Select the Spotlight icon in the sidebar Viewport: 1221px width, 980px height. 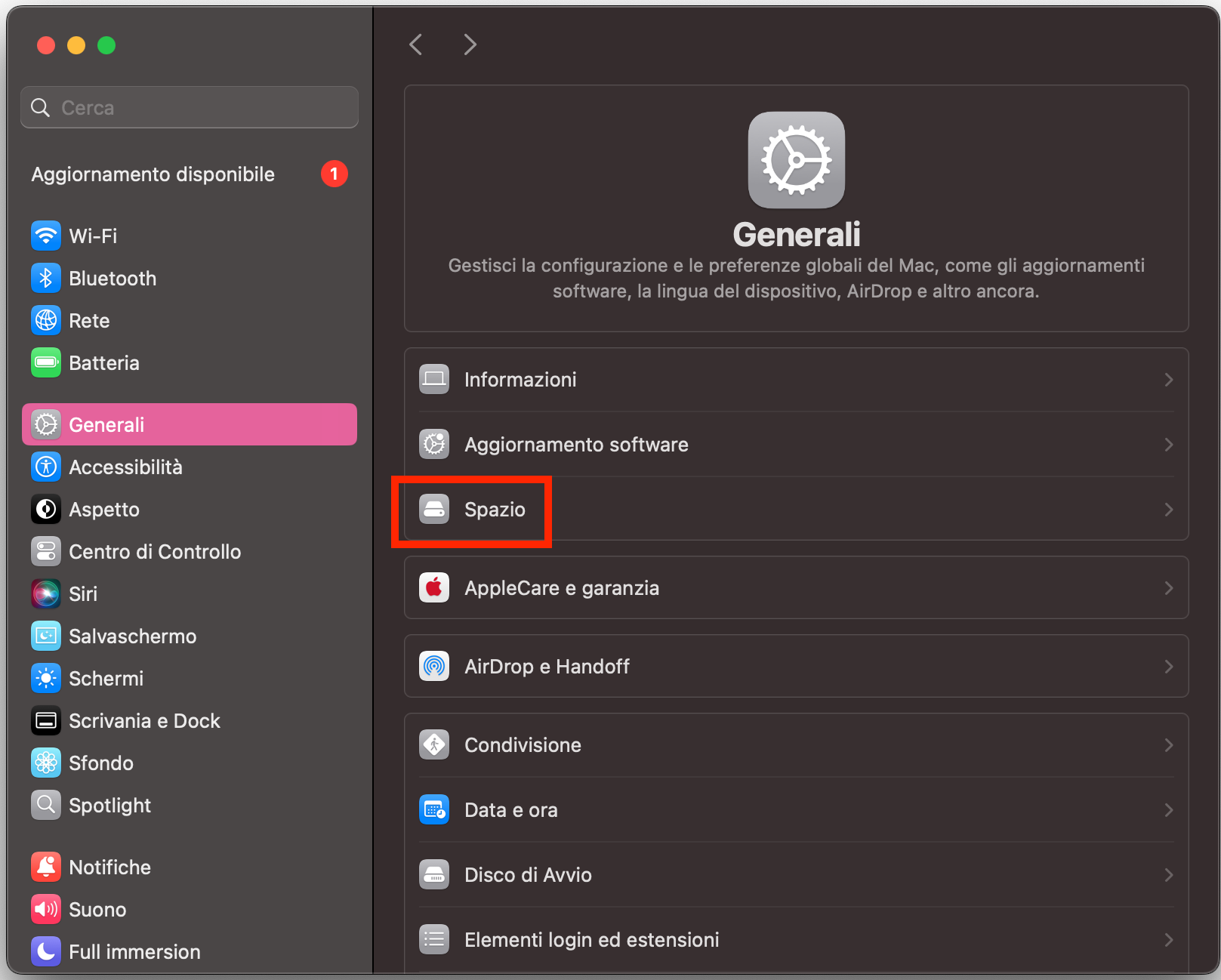tap(45, 805)
